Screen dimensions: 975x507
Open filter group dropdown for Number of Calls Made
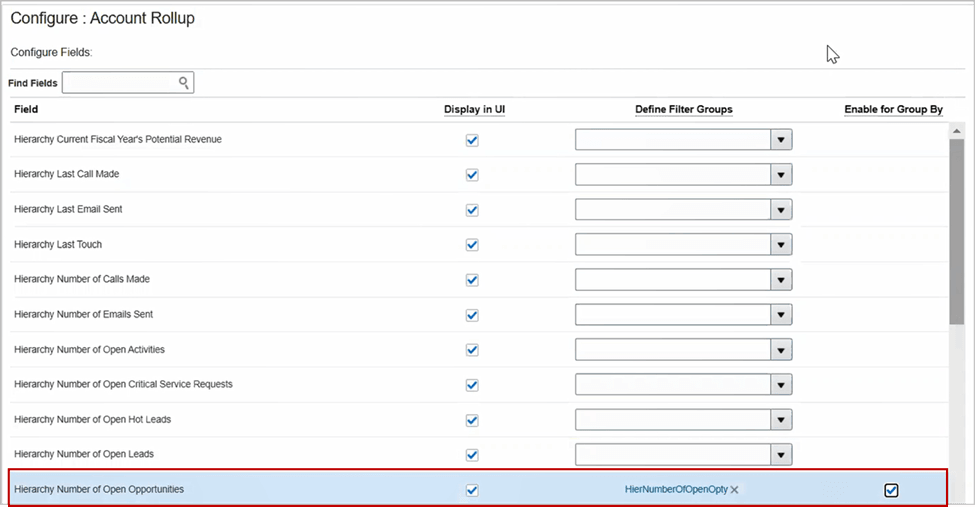tap(781, 280)
